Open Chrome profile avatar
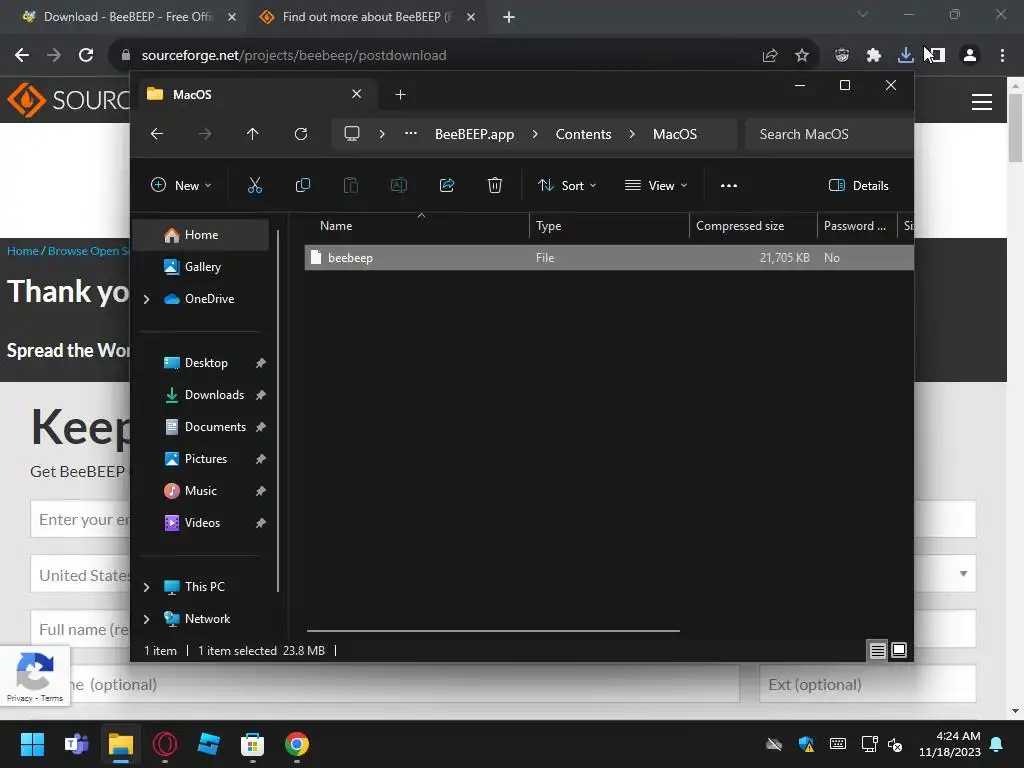Screen dimensions: 1024x768 (970, 56)
